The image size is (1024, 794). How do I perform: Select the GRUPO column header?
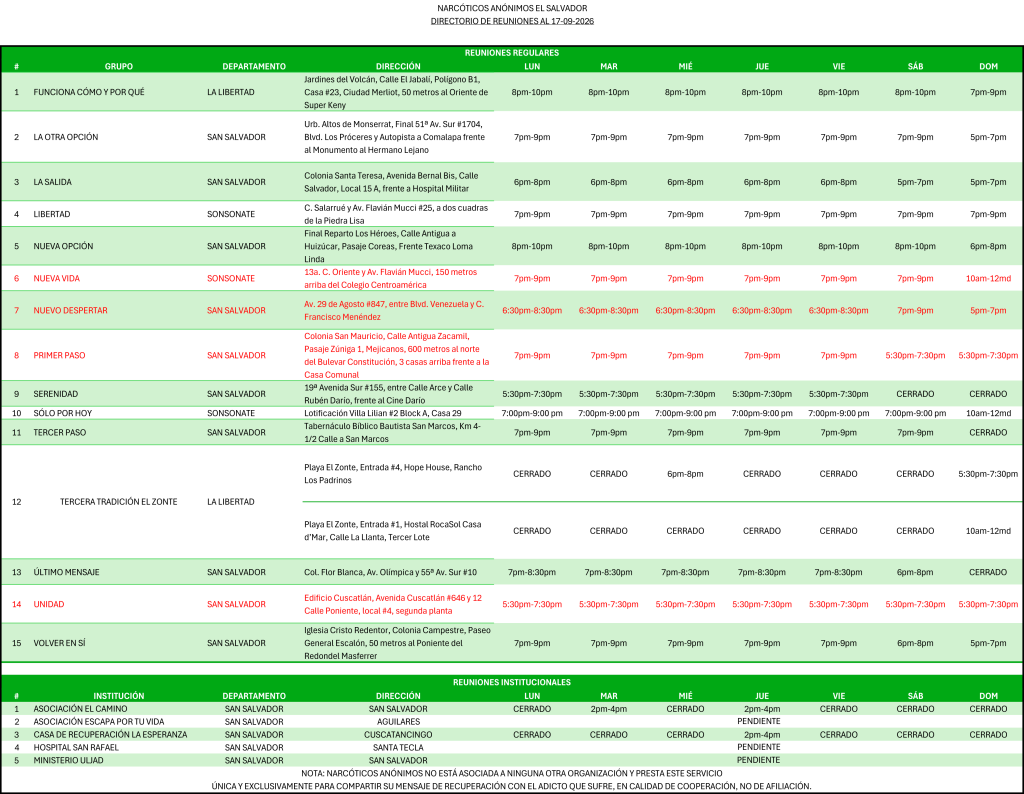click(x=119, y=66)
